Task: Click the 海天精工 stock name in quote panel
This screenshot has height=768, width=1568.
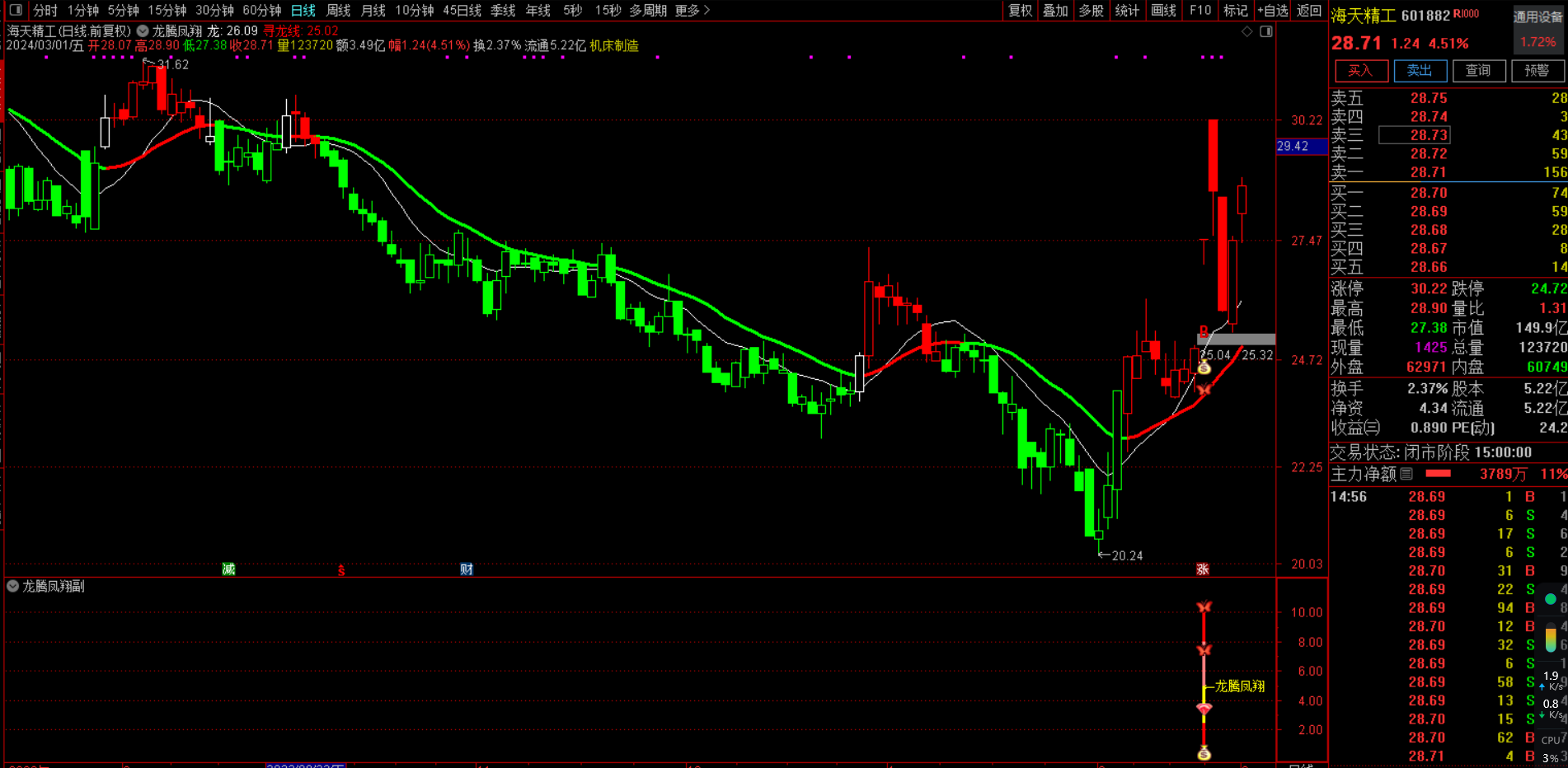Action: point(1364,16)
